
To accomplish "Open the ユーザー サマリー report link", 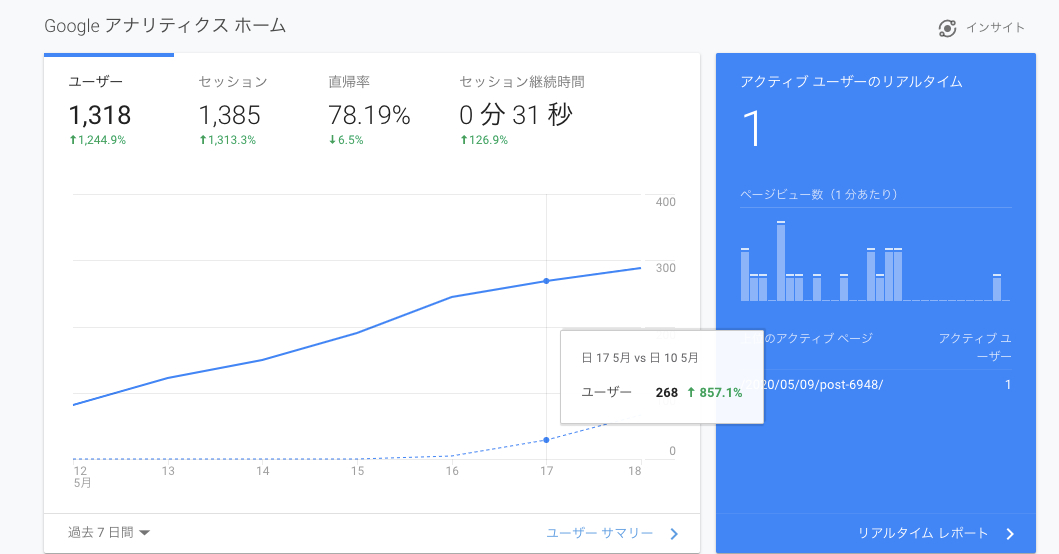I will coord(600,533).
